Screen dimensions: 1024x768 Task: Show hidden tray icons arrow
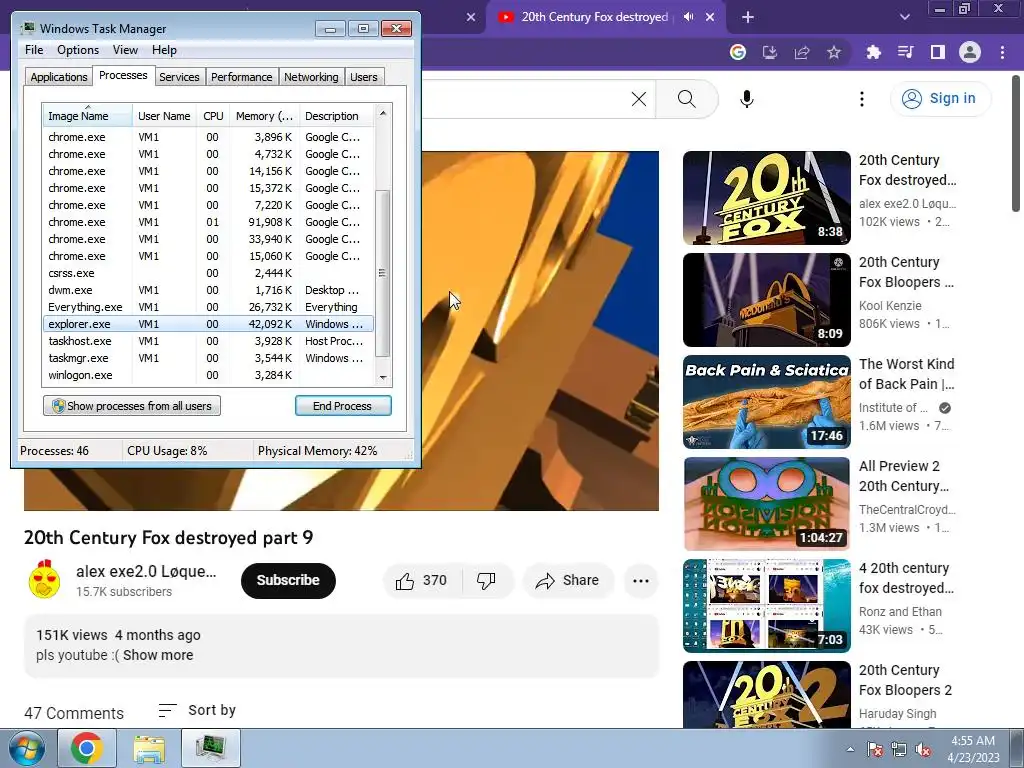(x=850, y=749)
